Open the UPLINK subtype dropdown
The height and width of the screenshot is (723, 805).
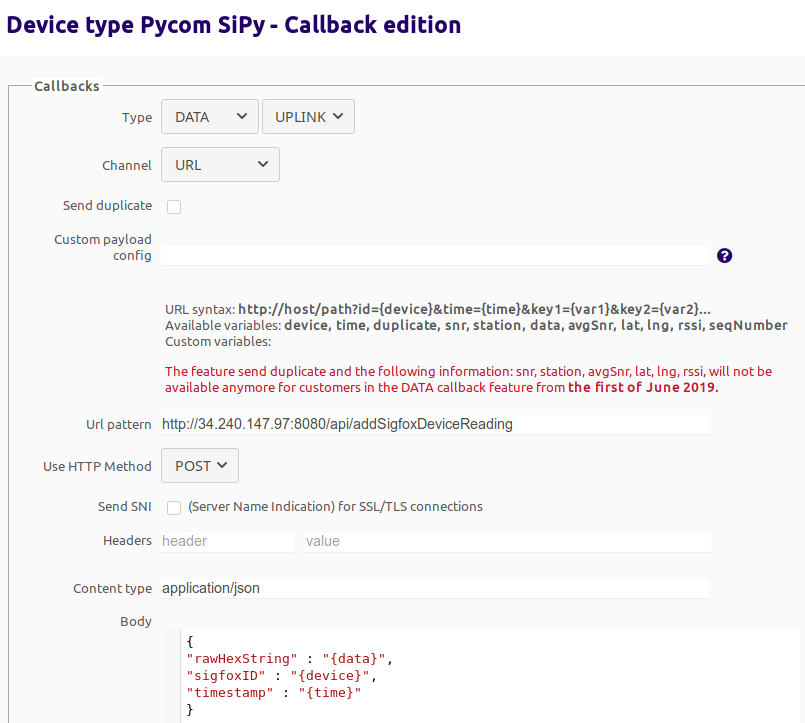click(x=308, y=117)
